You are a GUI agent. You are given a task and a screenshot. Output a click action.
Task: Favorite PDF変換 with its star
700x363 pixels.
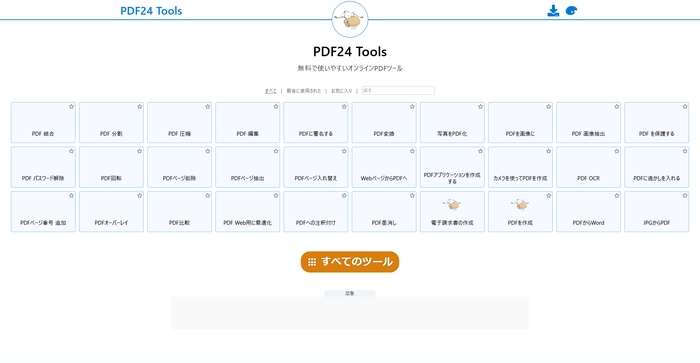click(412, 107)
